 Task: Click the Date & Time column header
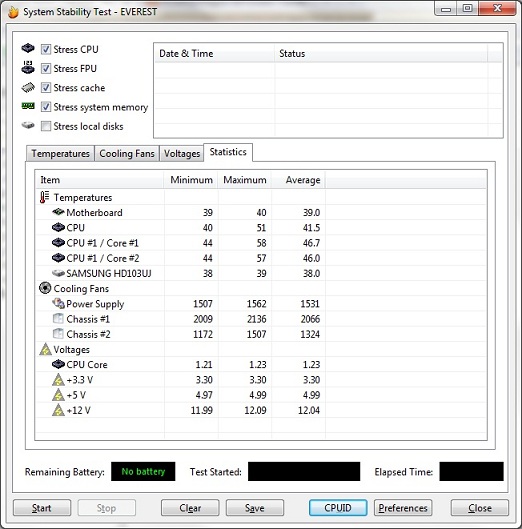pos(215,53)
